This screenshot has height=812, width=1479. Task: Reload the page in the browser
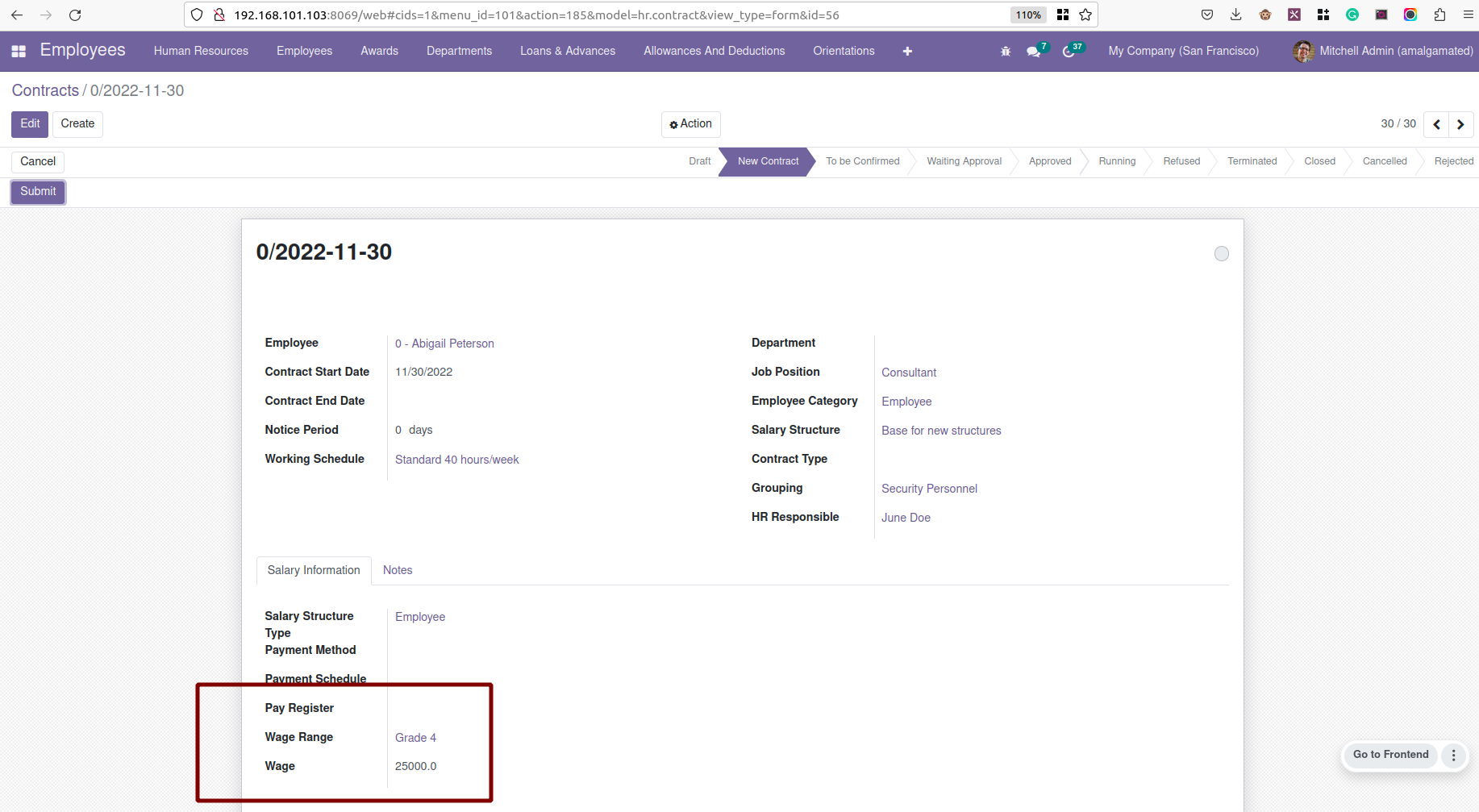75,15
